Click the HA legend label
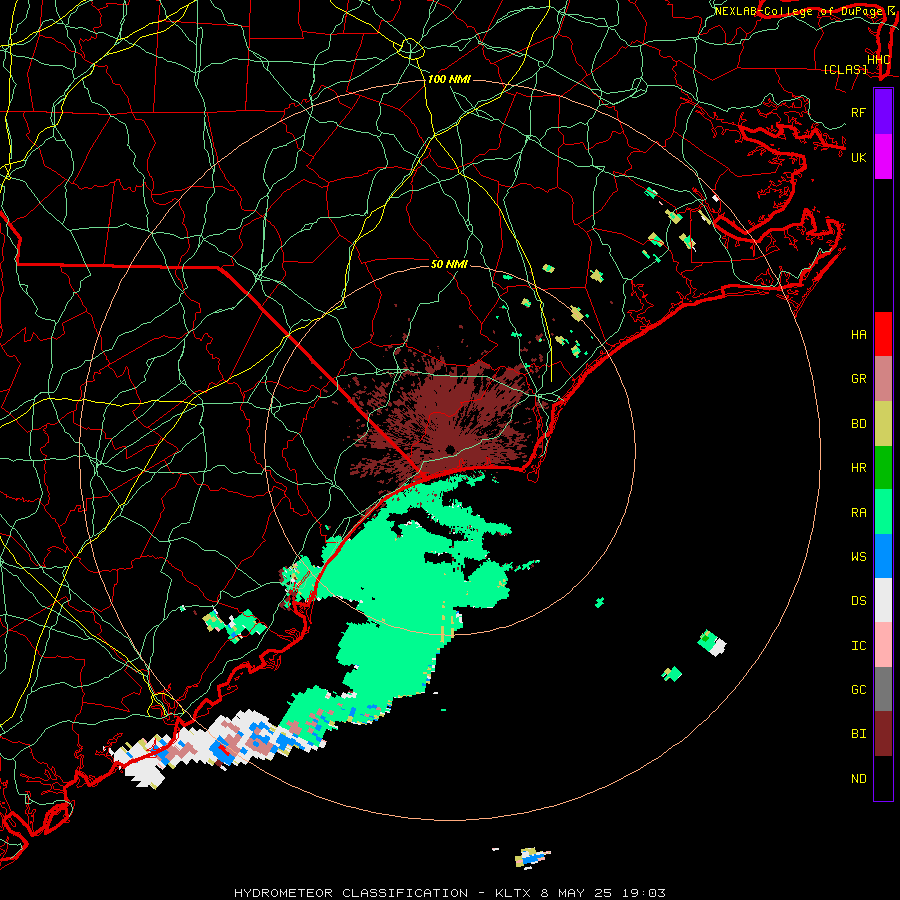900x900 pixels. point(858,335)
